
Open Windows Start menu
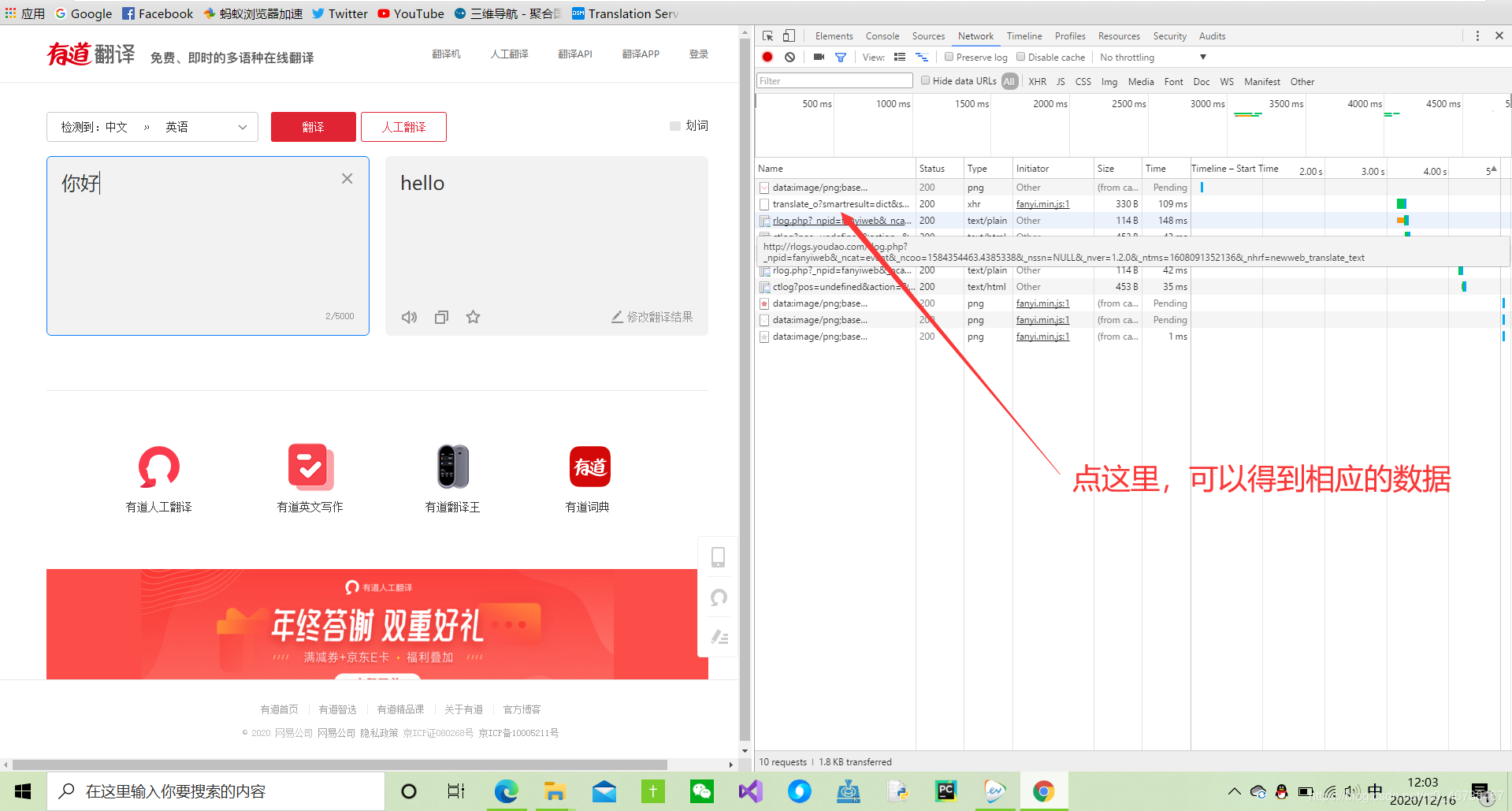23,791
